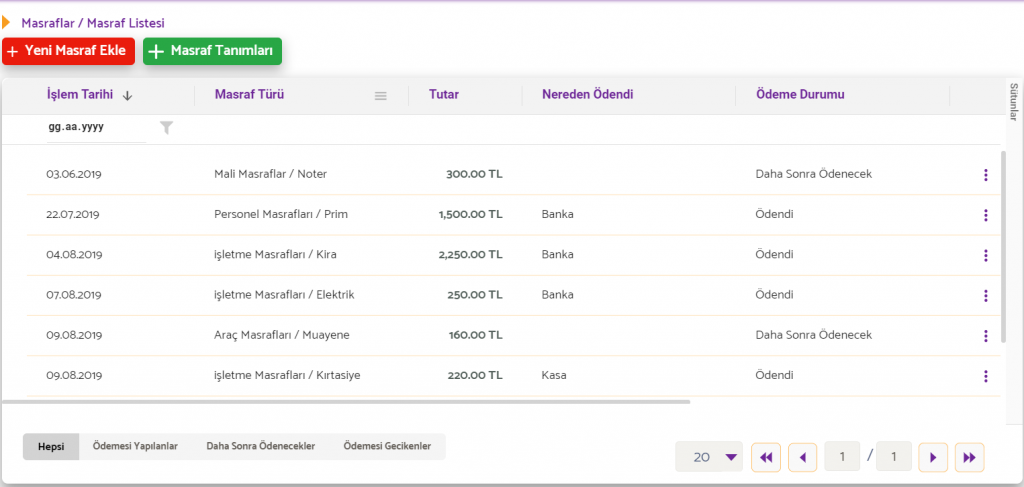Switch to Ödemesi Yapılanlar tab
Image resolution: width=1024 pixels, height=487 pixels.
point(135,447)
